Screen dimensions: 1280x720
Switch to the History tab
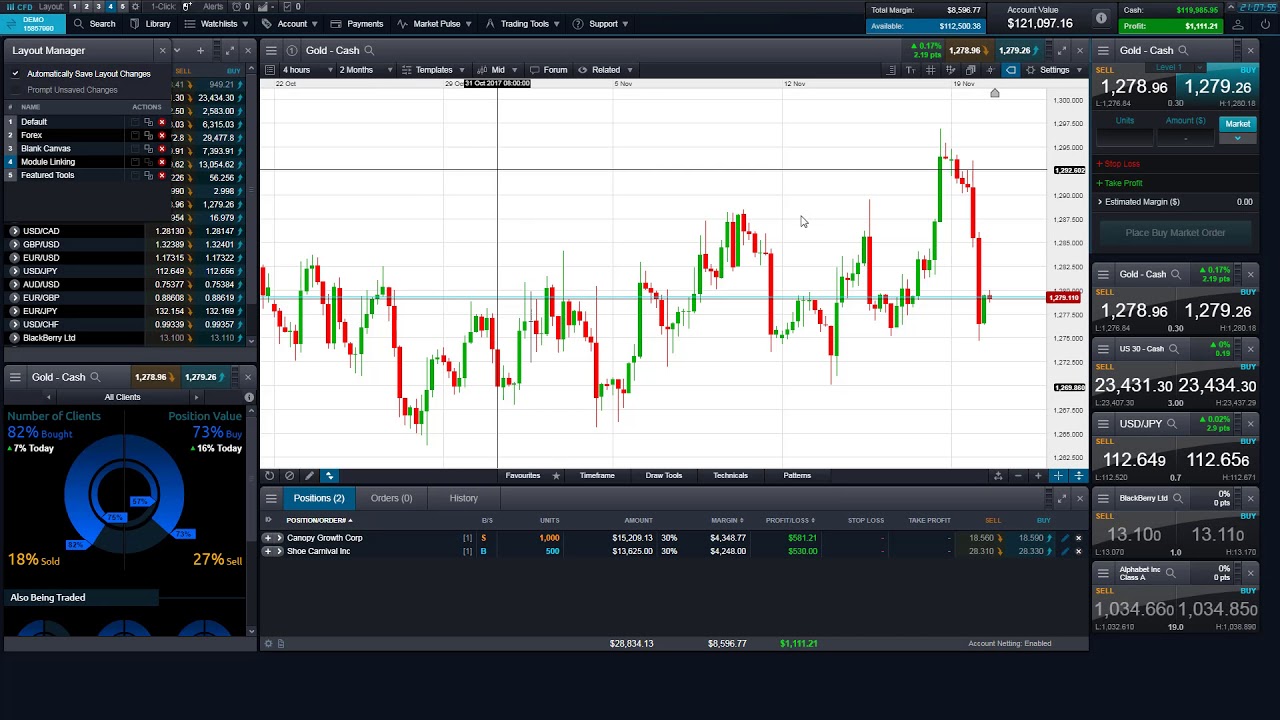[x=463, y=498]
